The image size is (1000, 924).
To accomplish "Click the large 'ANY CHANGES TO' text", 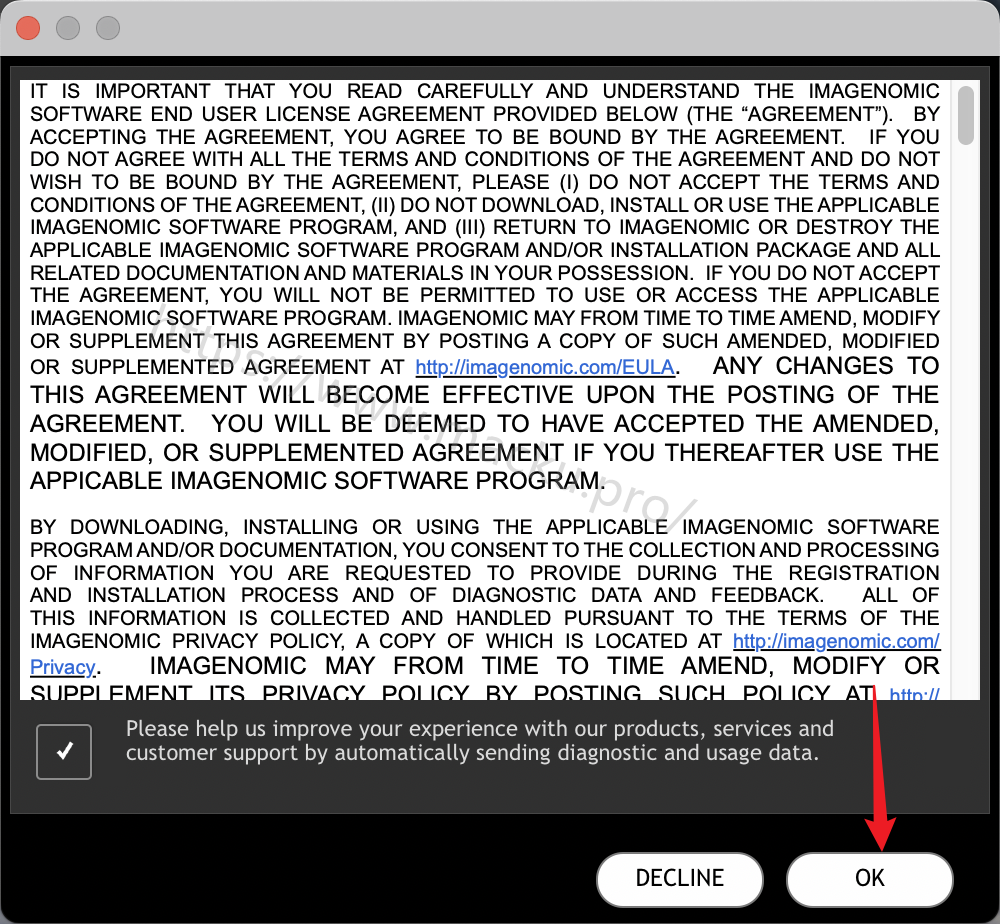I will tap(825, 366).
